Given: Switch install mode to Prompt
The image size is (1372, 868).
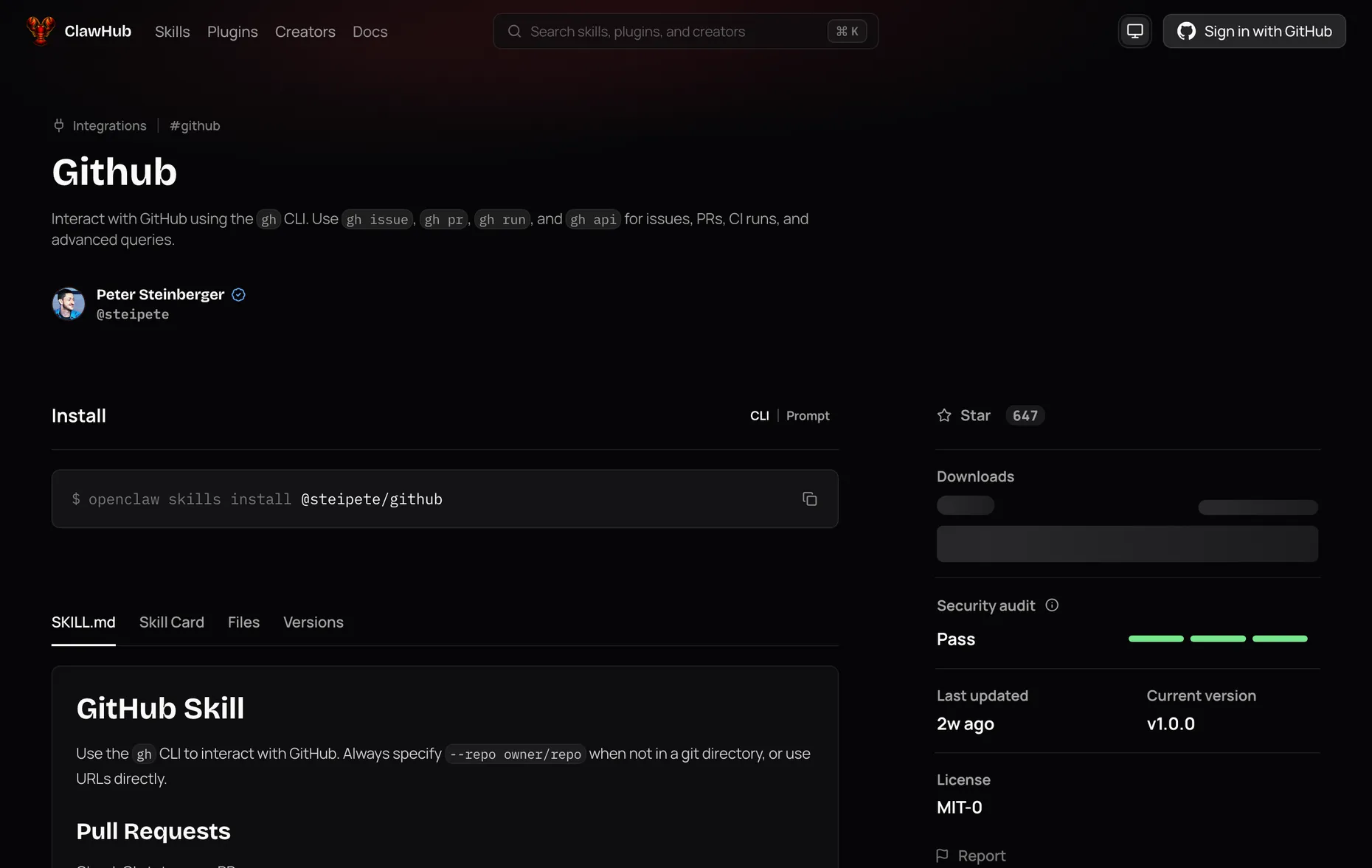Looking at the screenshot, I should pyautogui.click(x=808, y=416).
